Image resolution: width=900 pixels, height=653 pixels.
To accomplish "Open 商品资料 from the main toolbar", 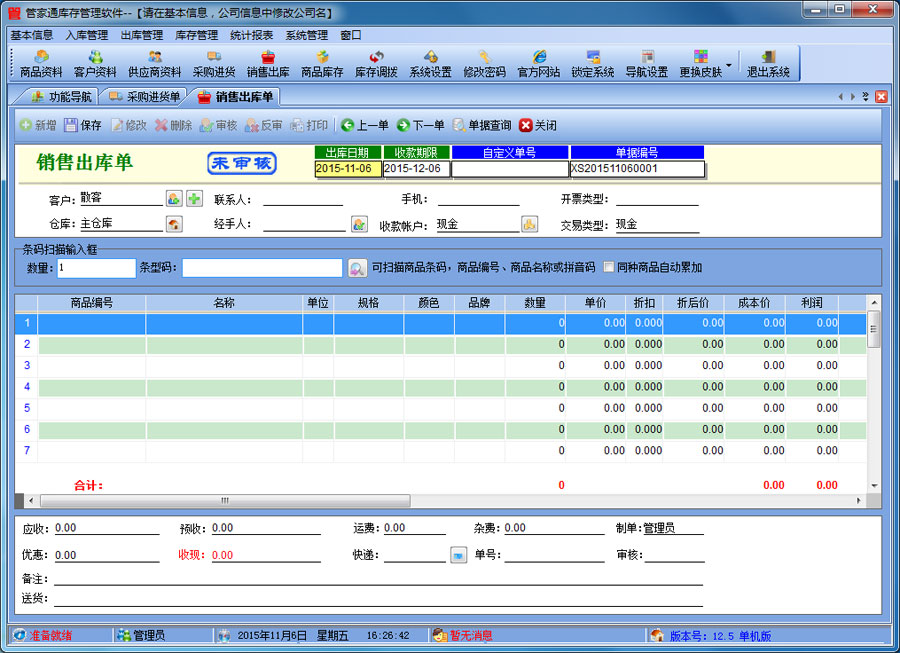I will (x=41, y=64).
